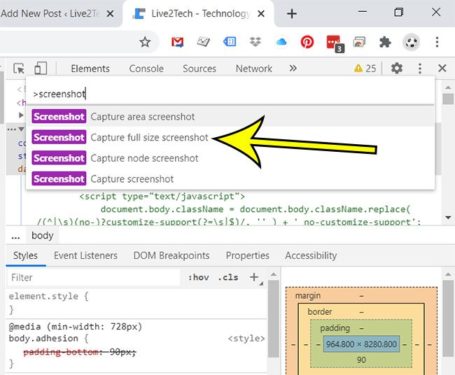Open the Event Listeners tab
This screenshot has height=375, width=455.
[x=86, y=255]
